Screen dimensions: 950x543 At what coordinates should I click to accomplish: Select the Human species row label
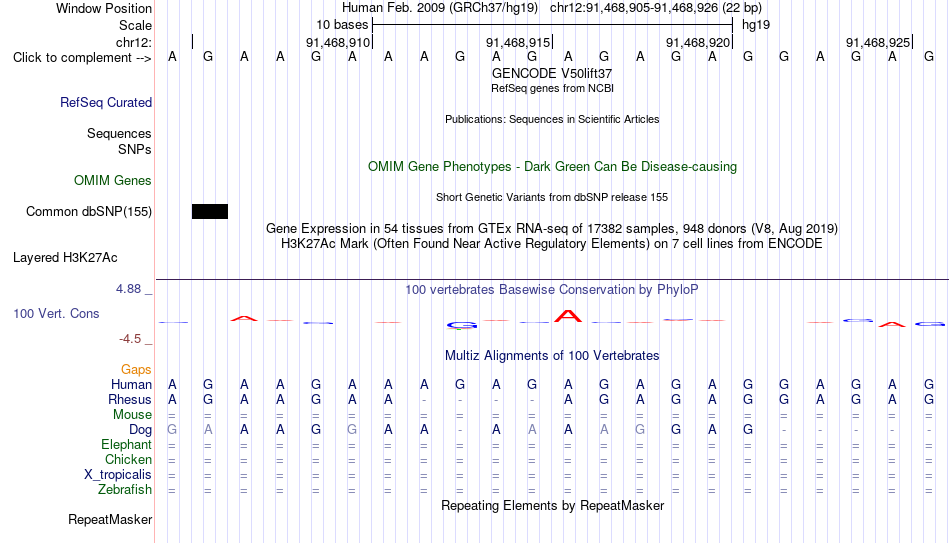[131, 385]
